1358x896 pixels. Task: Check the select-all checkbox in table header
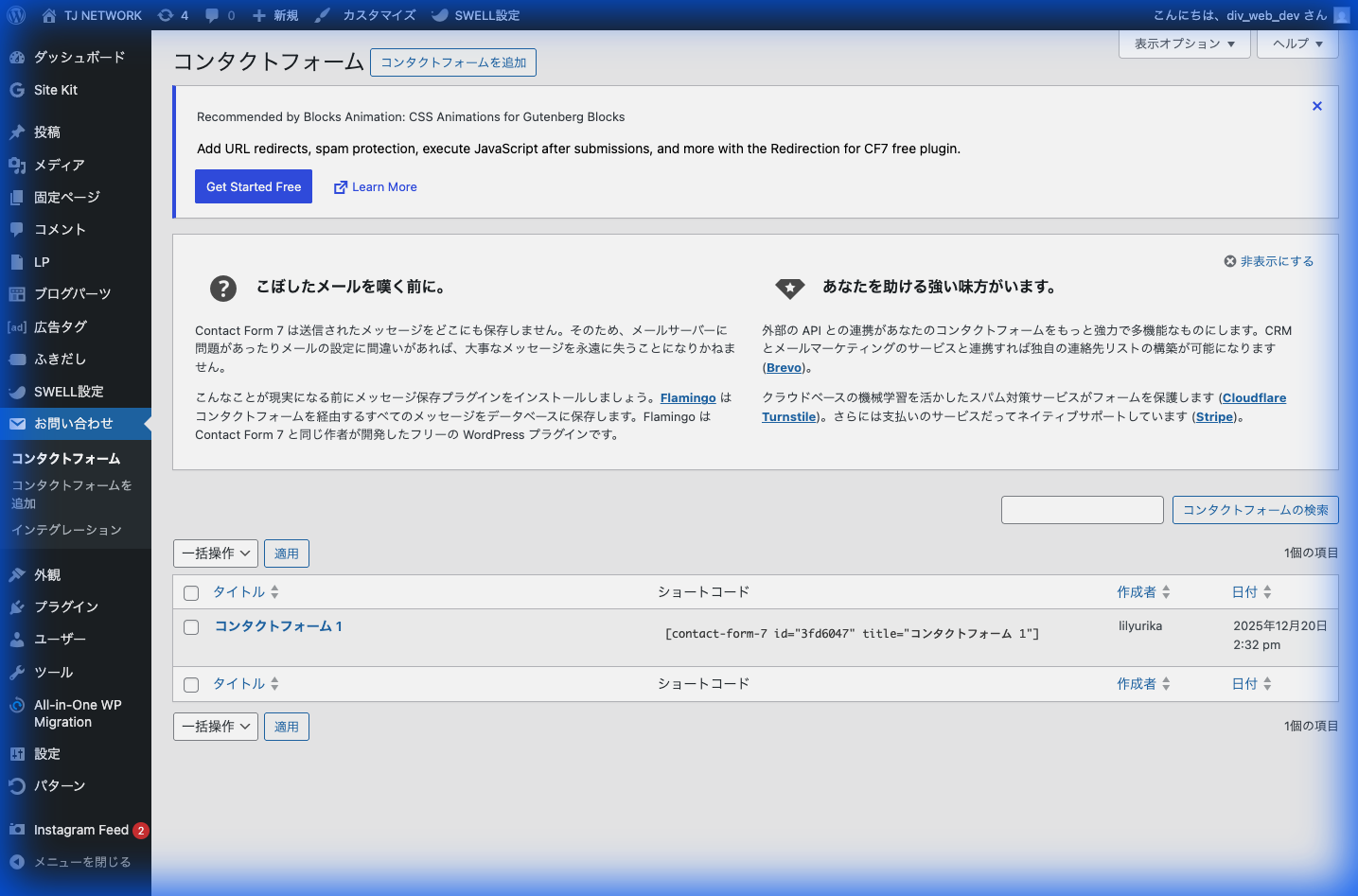pyautogui.click(x=191, y=592)
